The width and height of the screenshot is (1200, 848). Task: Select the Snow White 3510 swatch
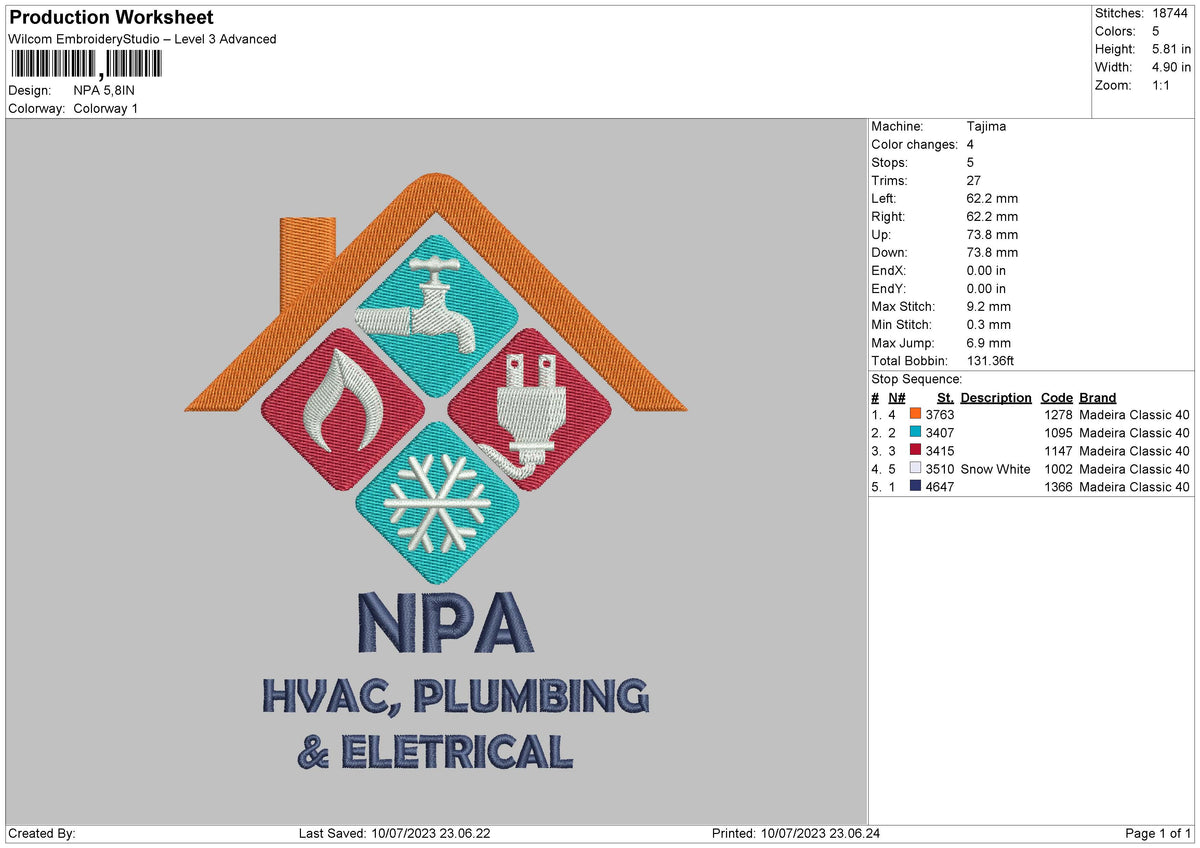915,469
